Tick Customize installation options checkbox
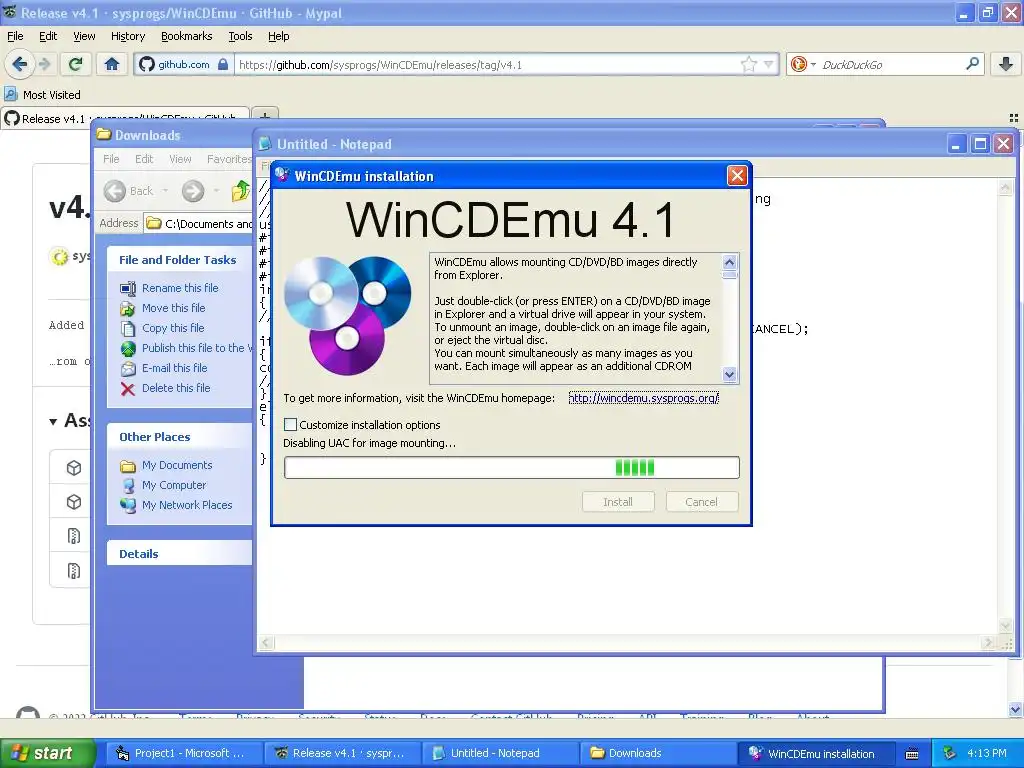 291,424
